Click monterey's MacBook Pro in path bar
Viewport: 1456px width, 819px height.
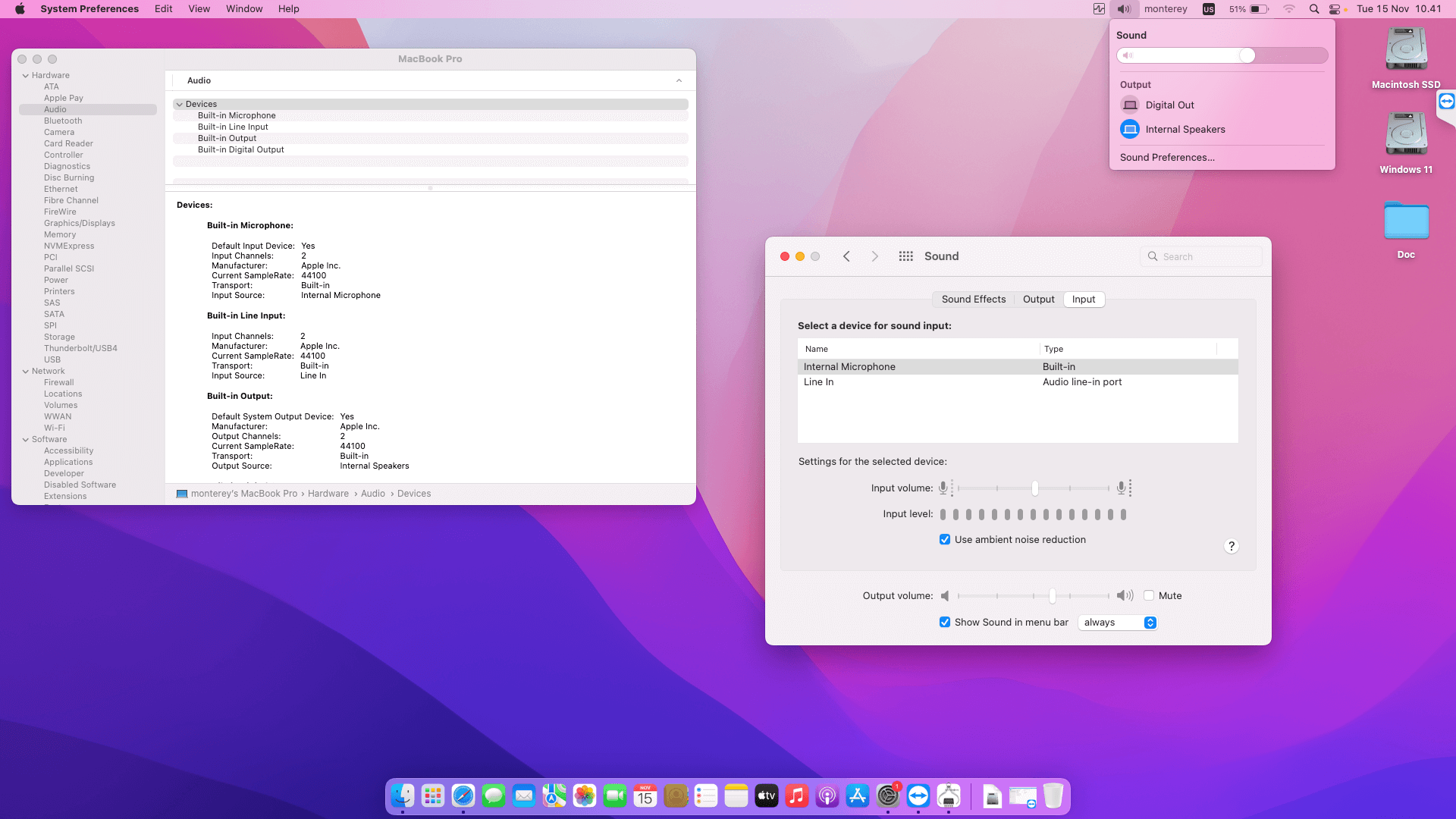pyautogui.click(x=244, y=494)
